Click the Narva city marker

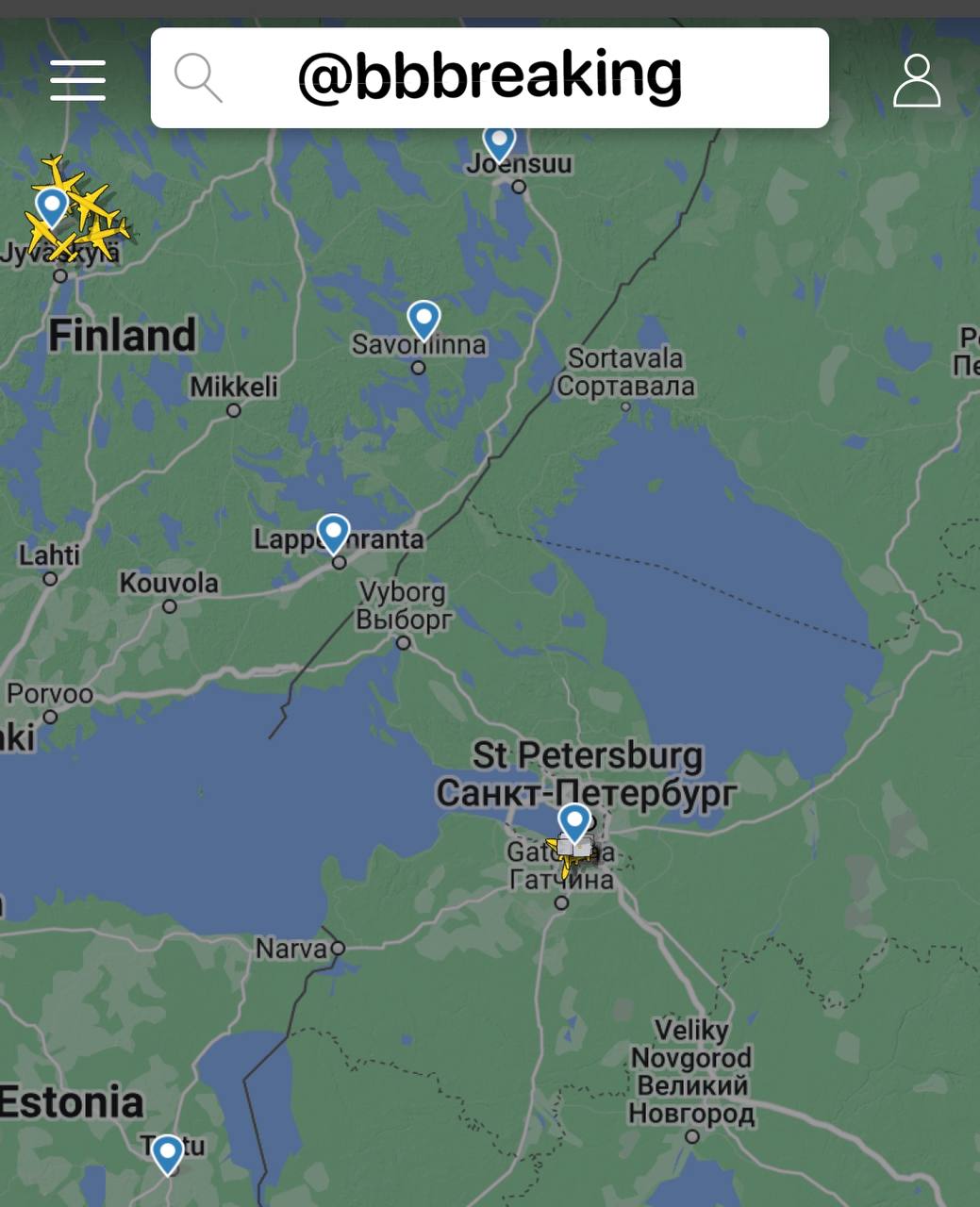click(338, 948)
